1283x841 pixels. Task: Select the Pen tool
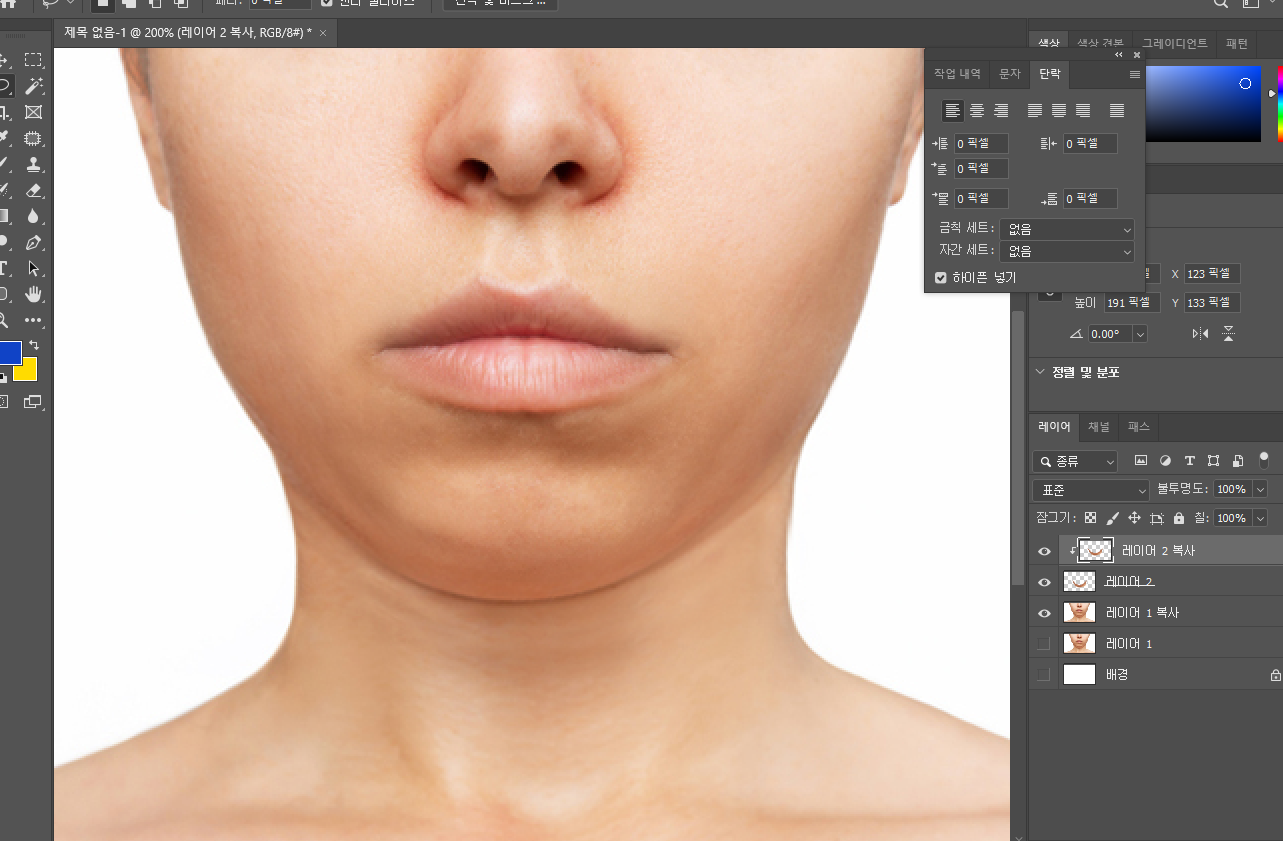[33, 242]
